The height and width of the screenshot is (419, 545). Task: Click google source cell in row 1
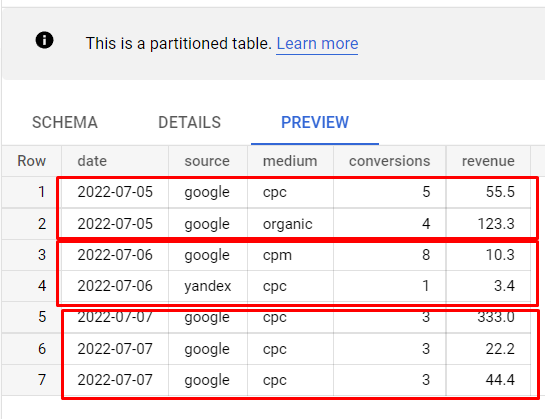[x=207, y=193]
